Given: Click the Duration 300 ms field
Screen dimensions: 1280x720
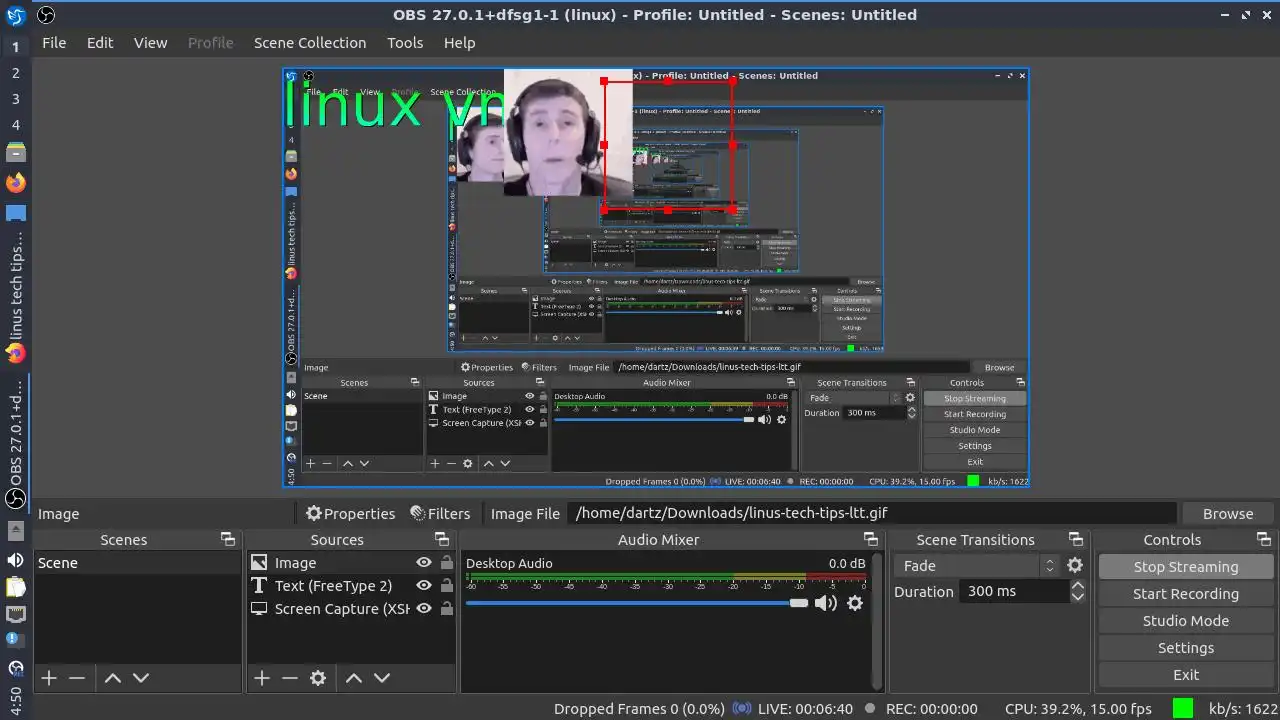Looking at the screenshot, I should click(1015, 591).
